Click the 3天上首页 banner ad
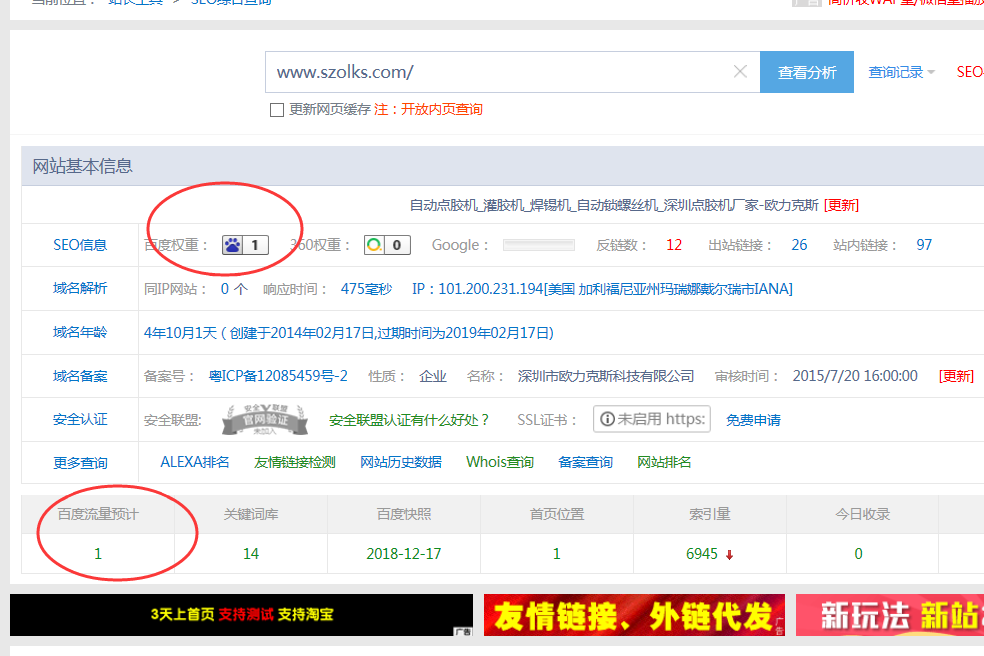Viewport: 984px width, 656px height. 241,615
